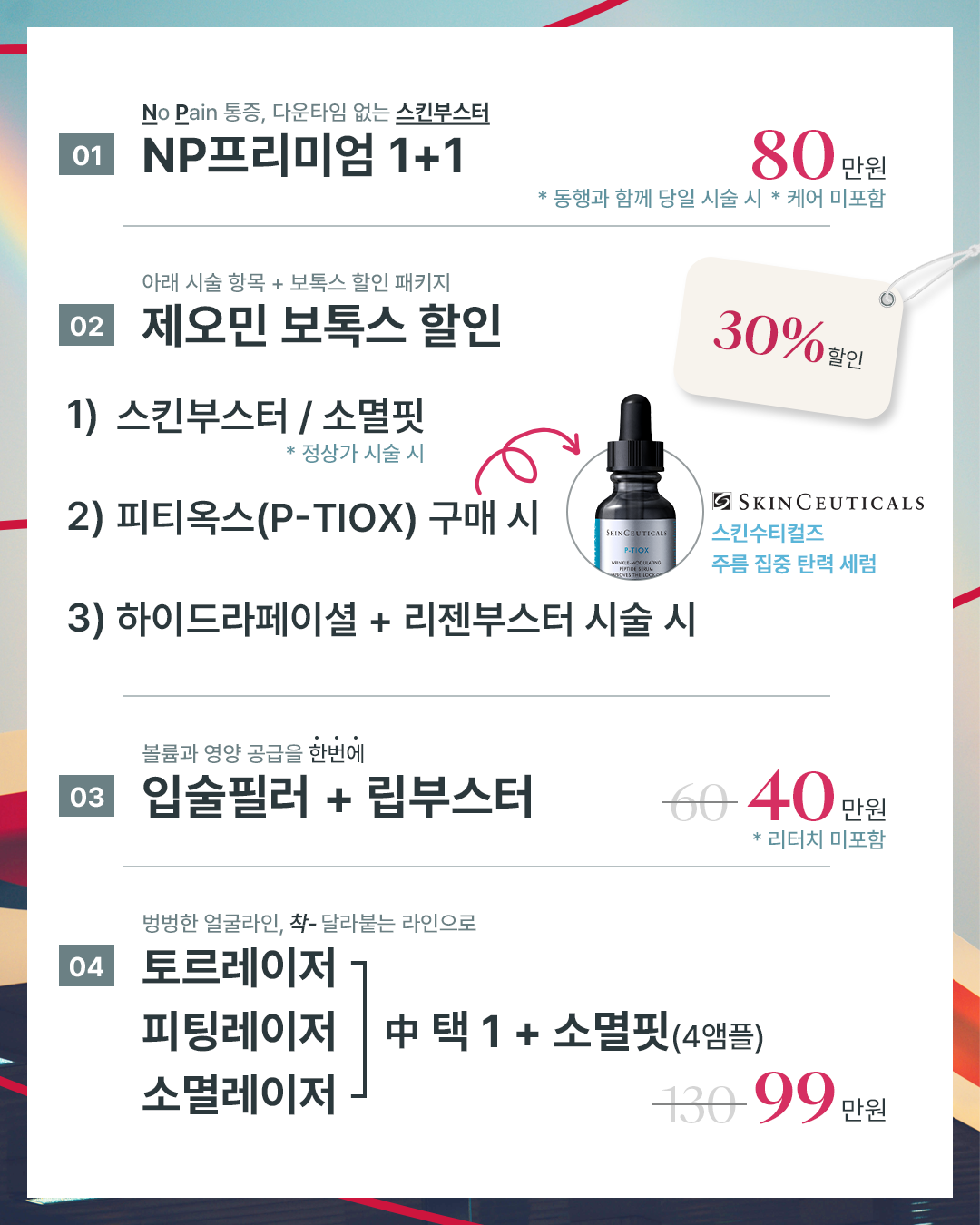The height and width of the screenshot is (1225, 980).
Task: Click the 소멸레이저 option text
Action: pyautogui.click(x=240, y=1094)
